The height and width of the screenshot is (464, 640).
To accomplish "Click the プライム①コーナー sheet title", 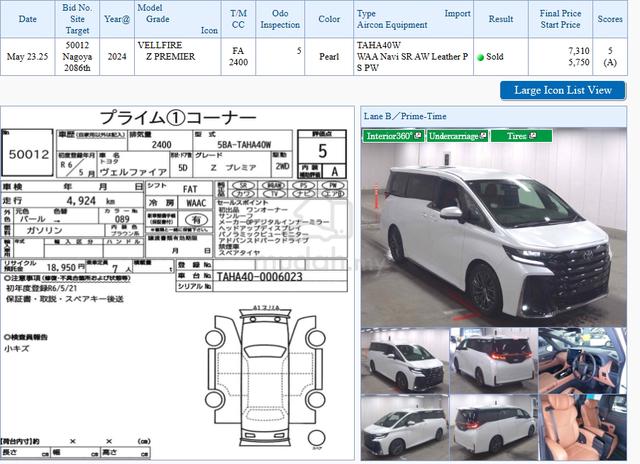I will click(178, 118).
